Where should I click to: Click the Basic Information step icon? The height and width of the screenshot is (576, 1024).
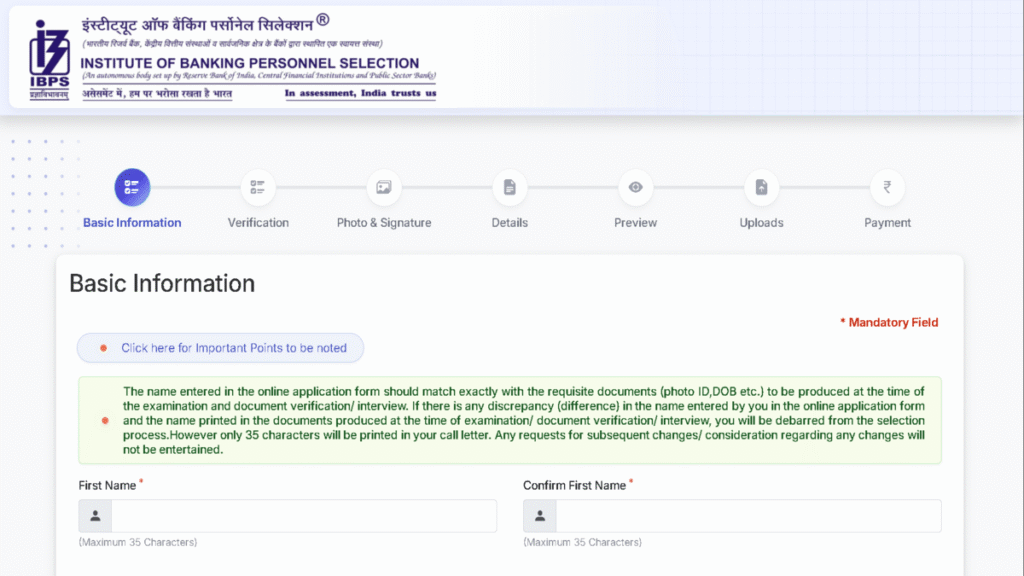pyautogui.click(x=132, y=187)
